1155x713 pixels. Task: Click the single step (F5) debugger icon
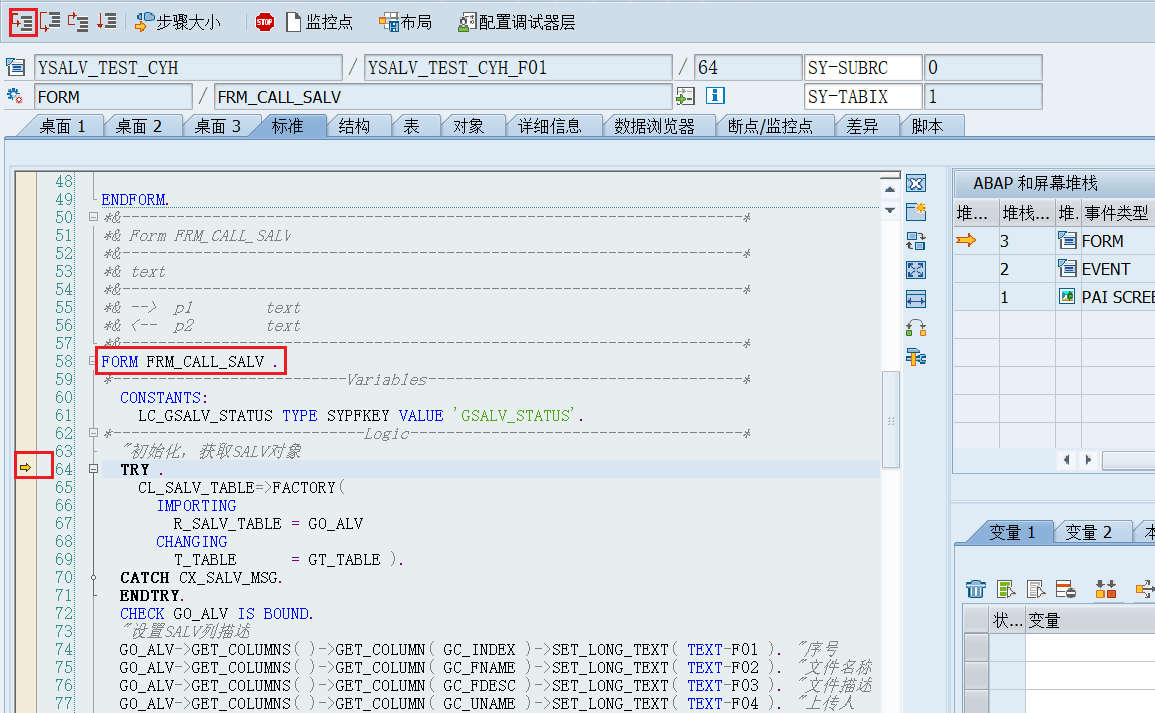coord(23,21)
